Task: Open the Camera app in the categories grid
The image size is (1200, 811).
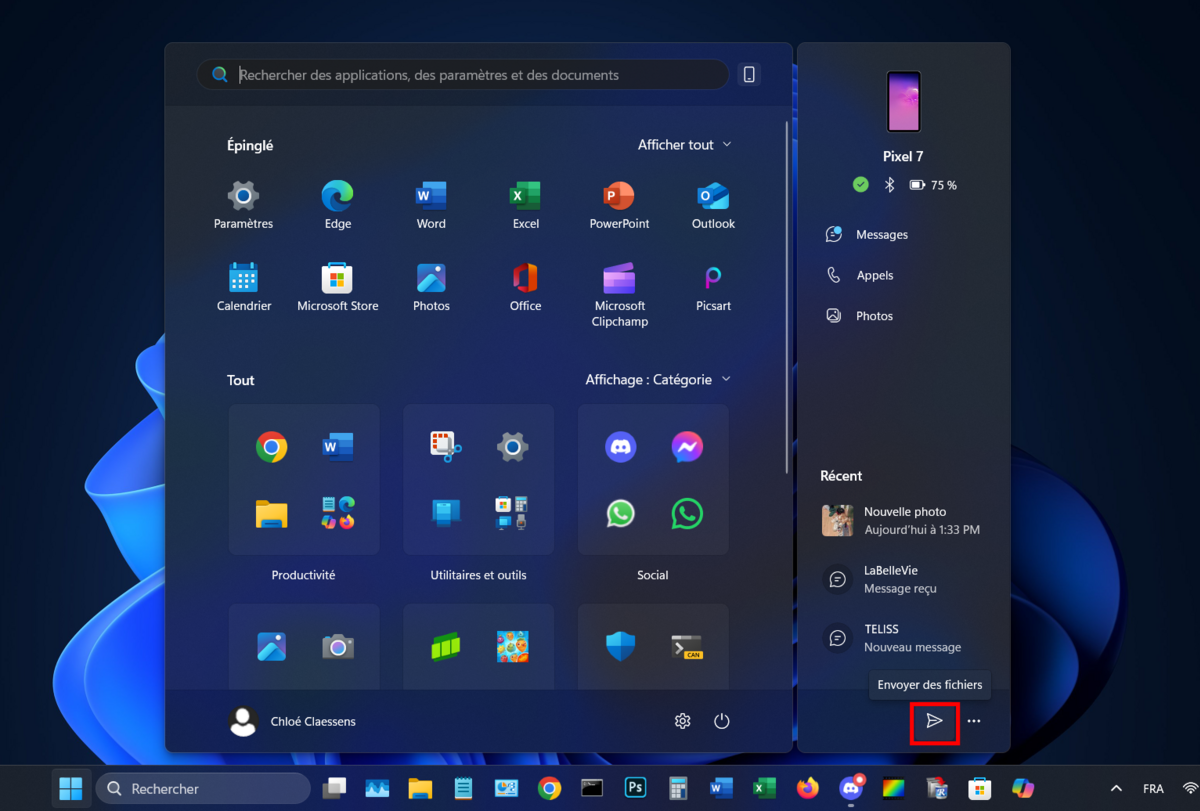Action: coord(338,647)
